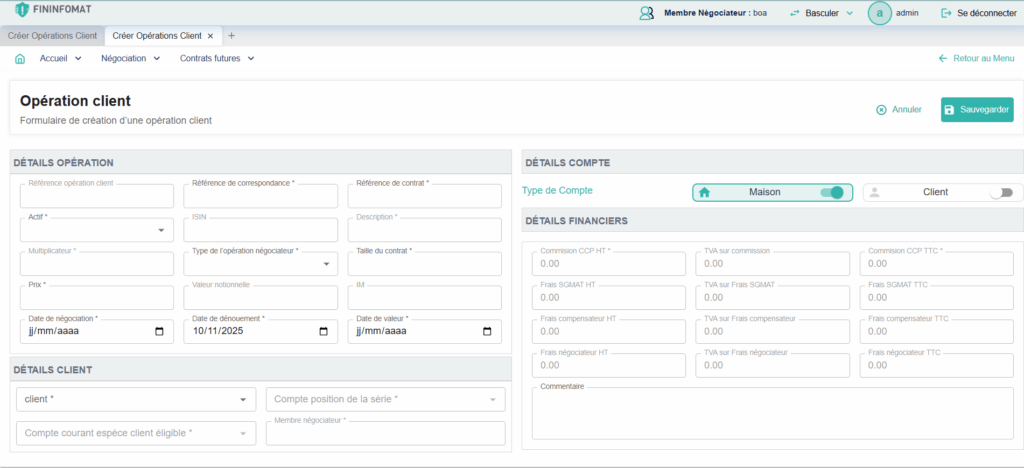Image resolution: width=1024 pixels, height=468 pixels.
Task: Switch to first Créer Opérations Client tab
Action: click(52, 36)
